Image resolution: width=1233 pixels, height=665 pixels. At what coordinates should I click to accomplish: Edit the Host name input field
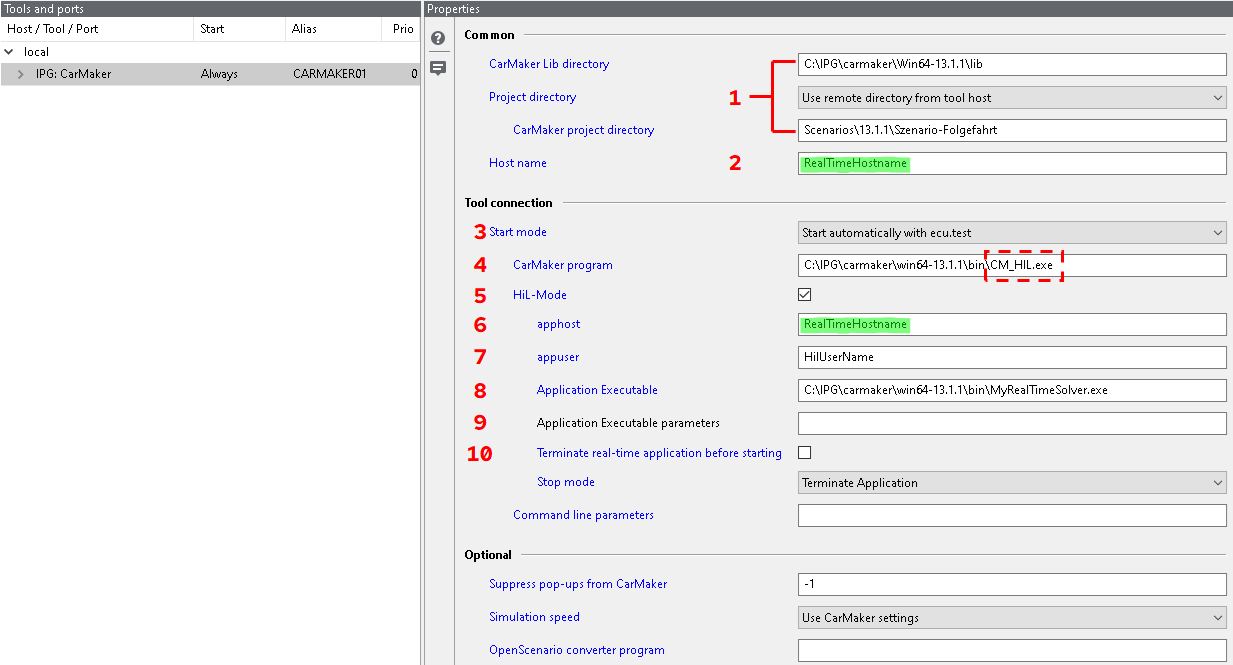click(x=1012, y=163)
